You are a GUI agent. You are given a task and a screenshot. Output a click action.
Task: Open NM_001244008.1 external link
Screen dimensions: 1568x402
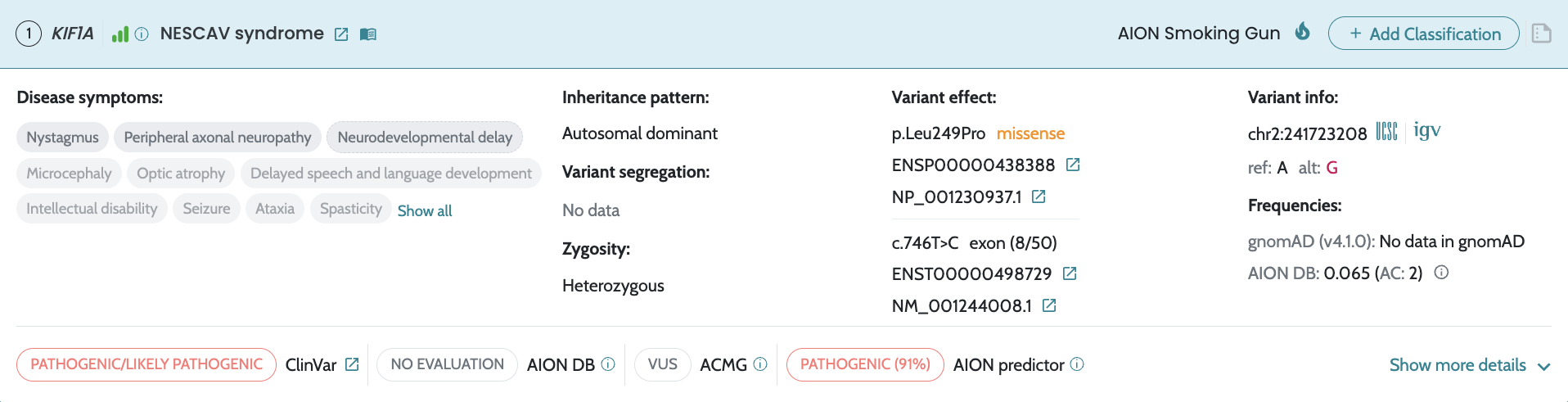tap(1049, 305)
